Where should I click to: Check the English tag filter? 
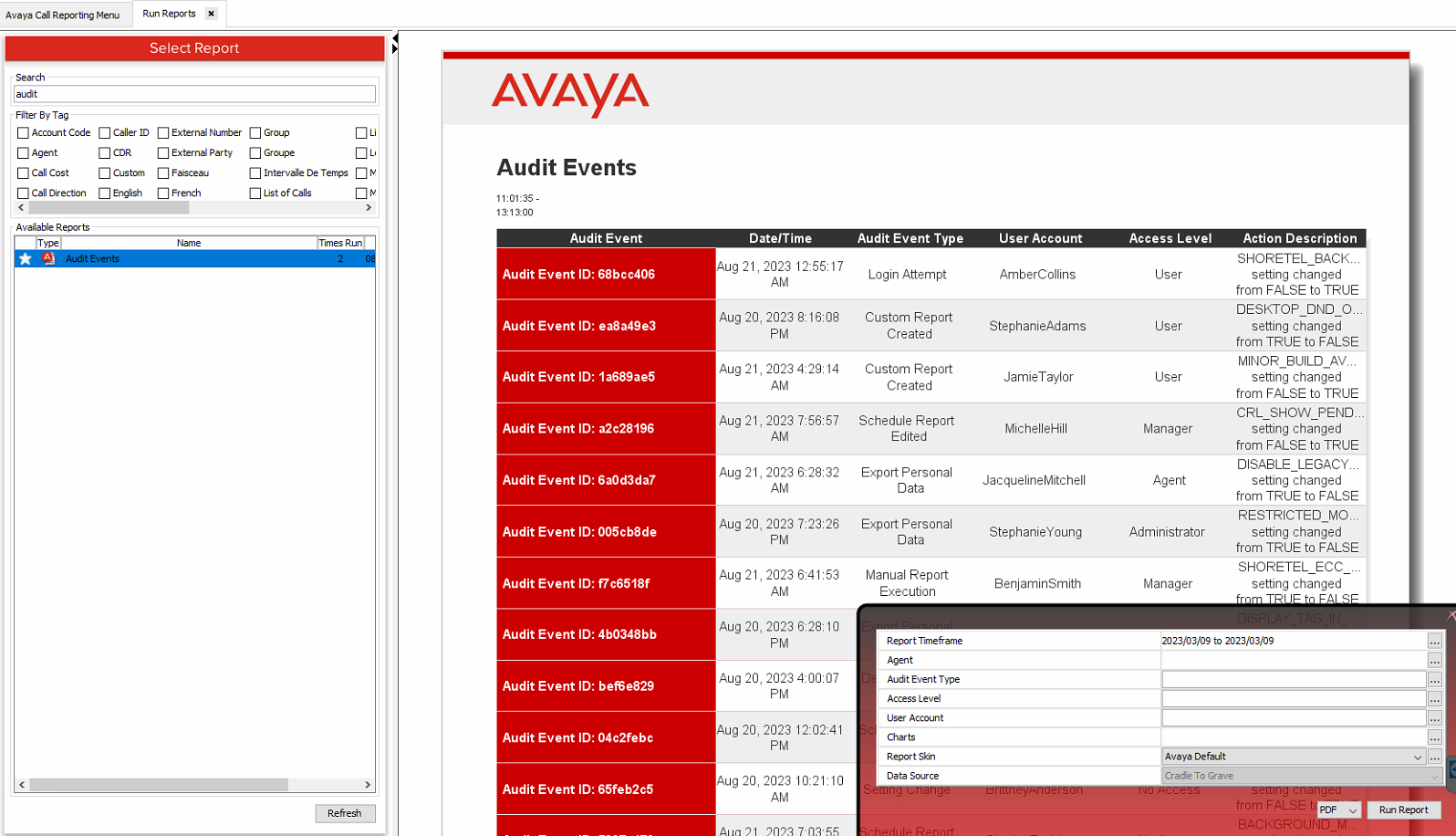pos(104,193)
